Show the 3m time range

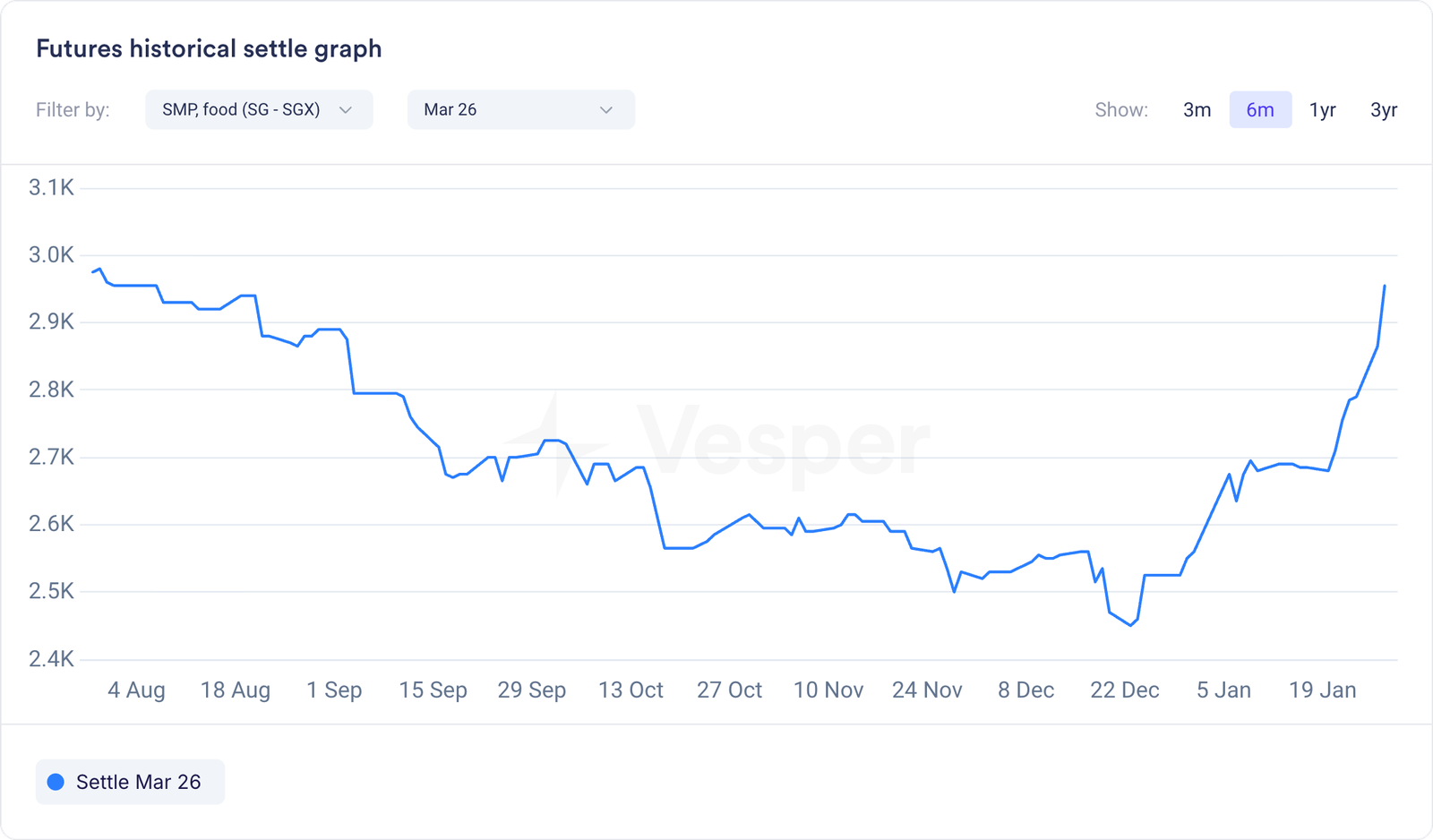coord(1197,110)
